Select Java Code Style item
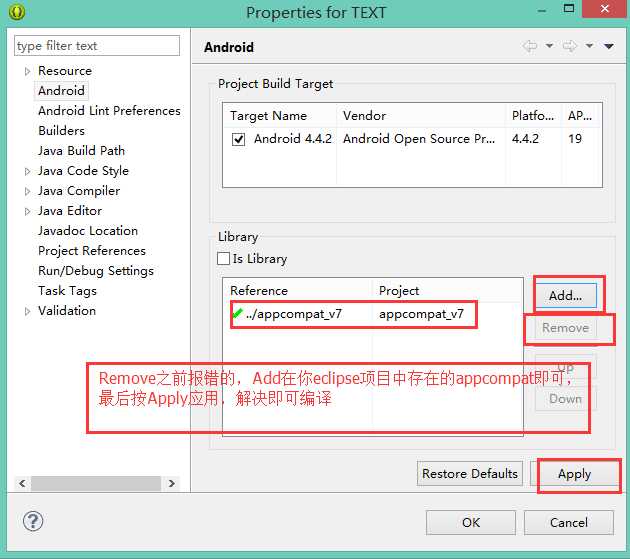Screen dimensions: 630x559 point(83,171)
